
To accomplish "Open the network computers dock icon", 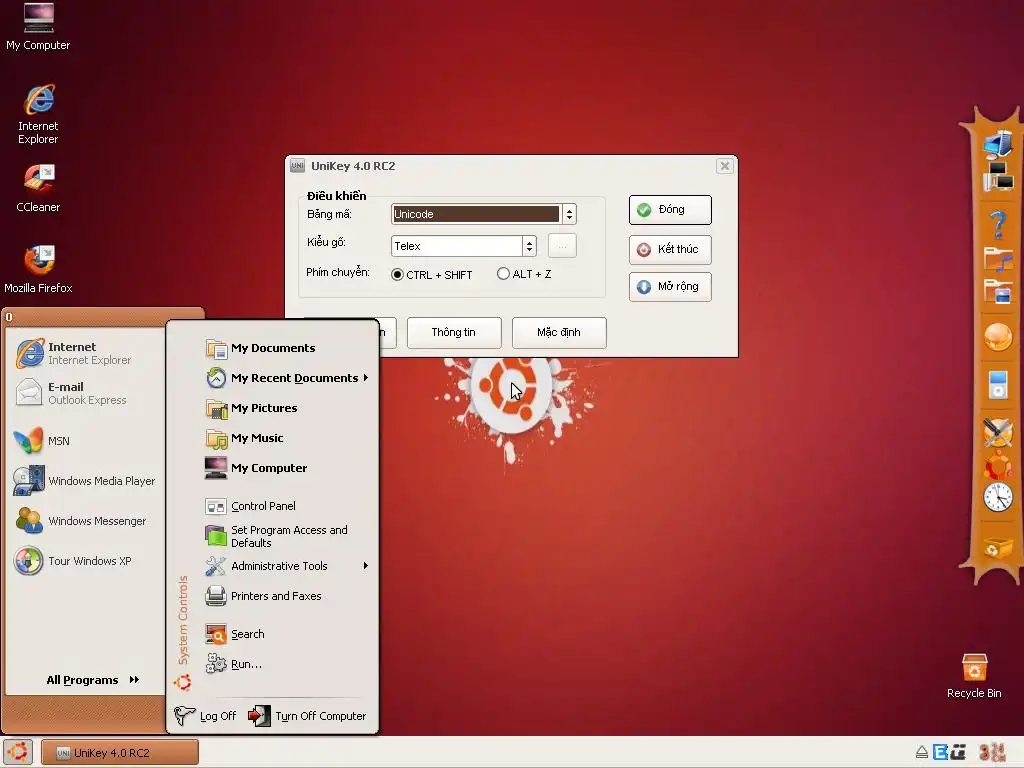I will 998,176.
